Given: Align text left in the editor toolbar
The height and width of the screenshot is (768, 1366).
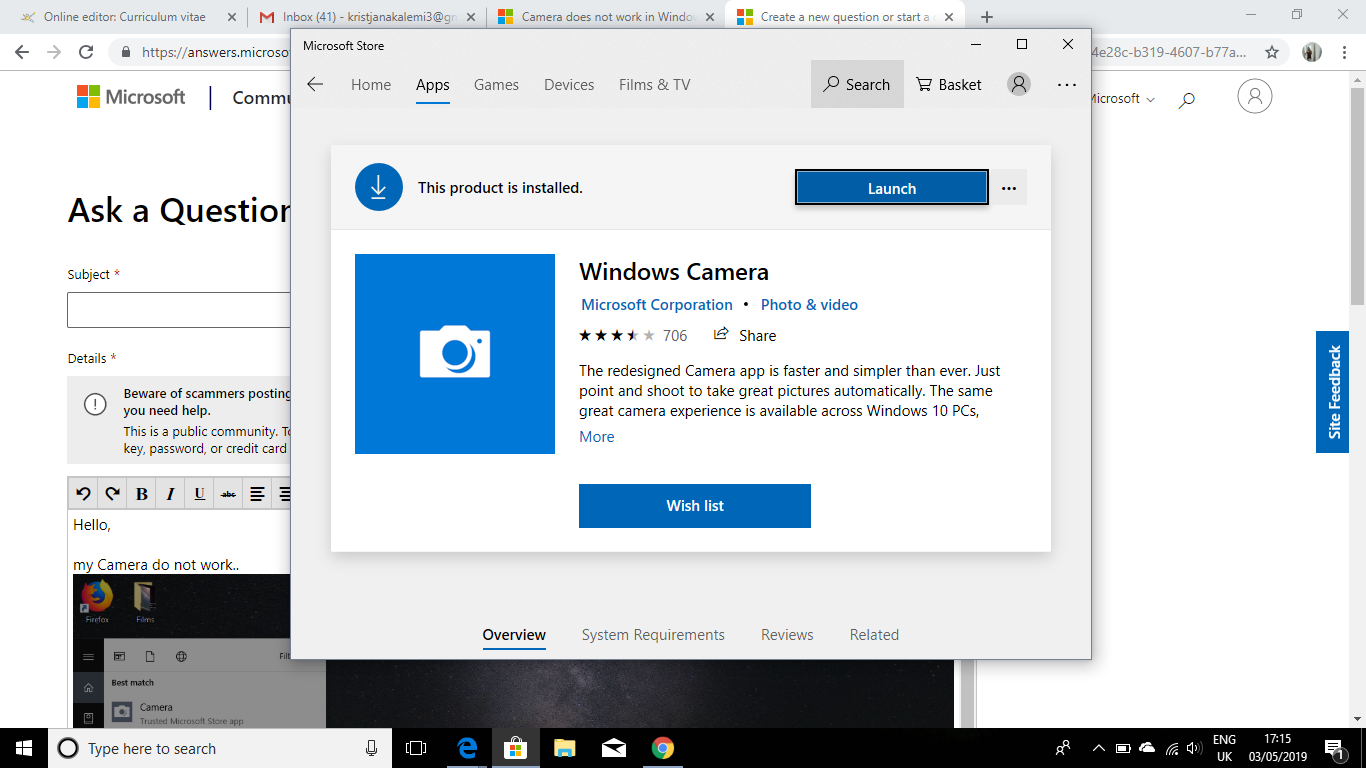Looking at the screenshot, I should tap(258, 493).
